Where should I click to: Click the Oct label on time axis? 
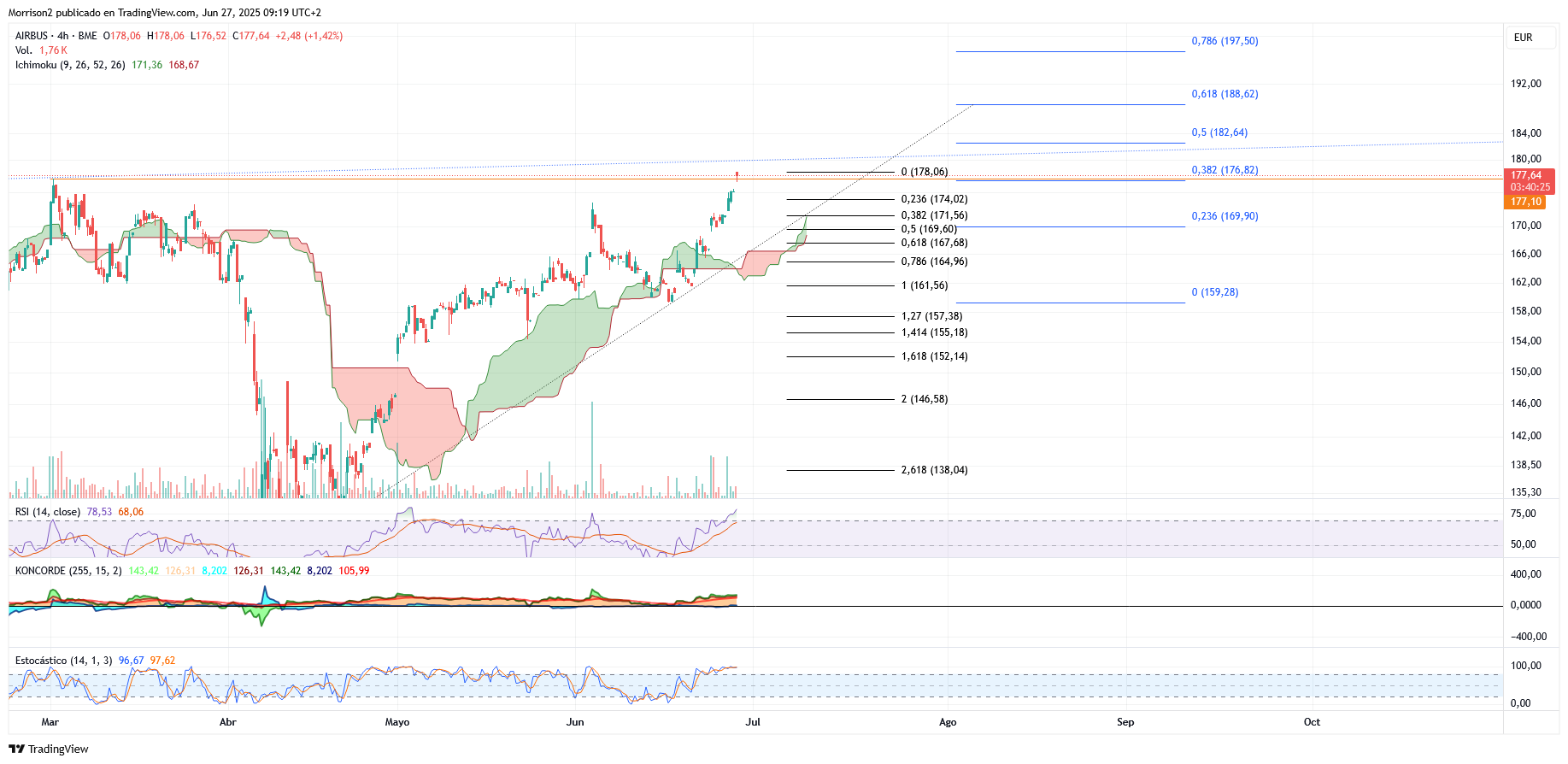(x=1312, y=722)
